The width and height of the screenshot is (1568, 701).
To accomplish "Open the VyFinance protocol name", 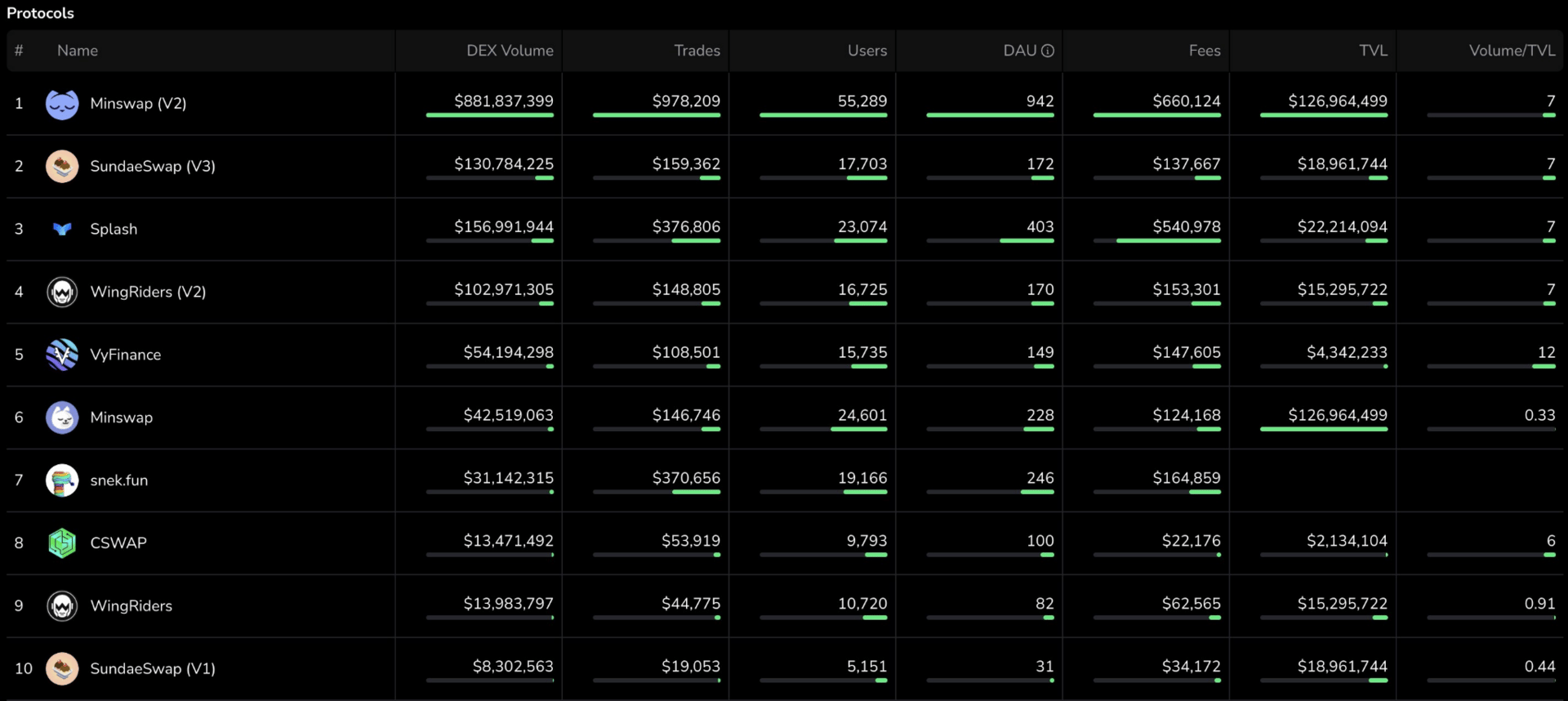I will coord(126,355).
